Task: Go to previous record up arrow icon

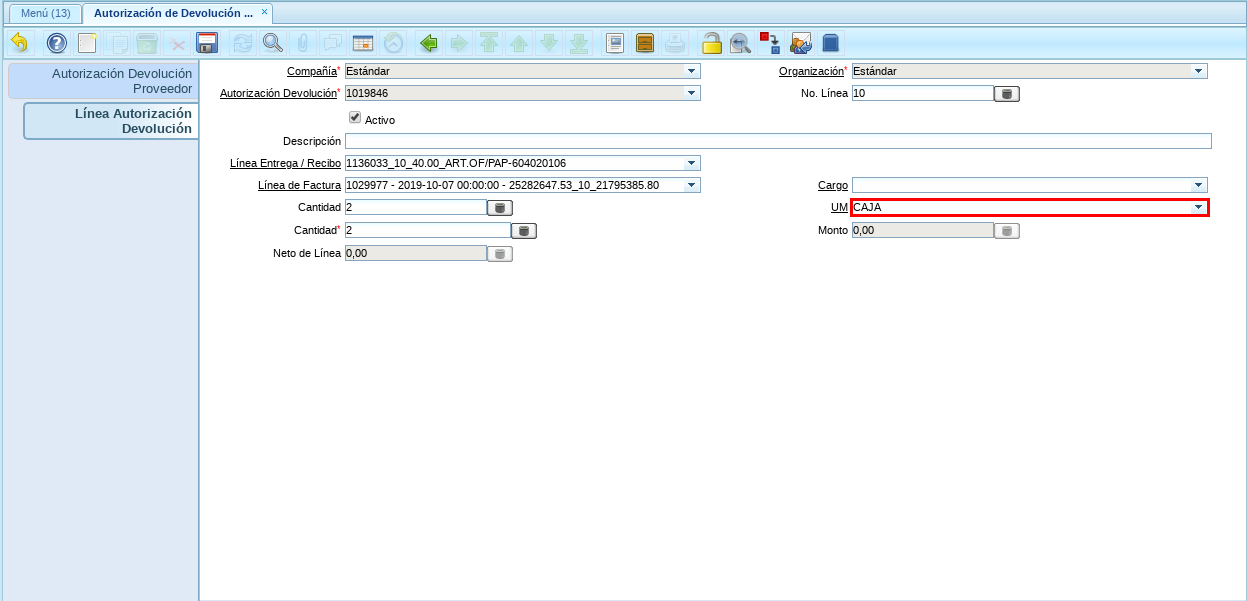Action: (519, 43)
